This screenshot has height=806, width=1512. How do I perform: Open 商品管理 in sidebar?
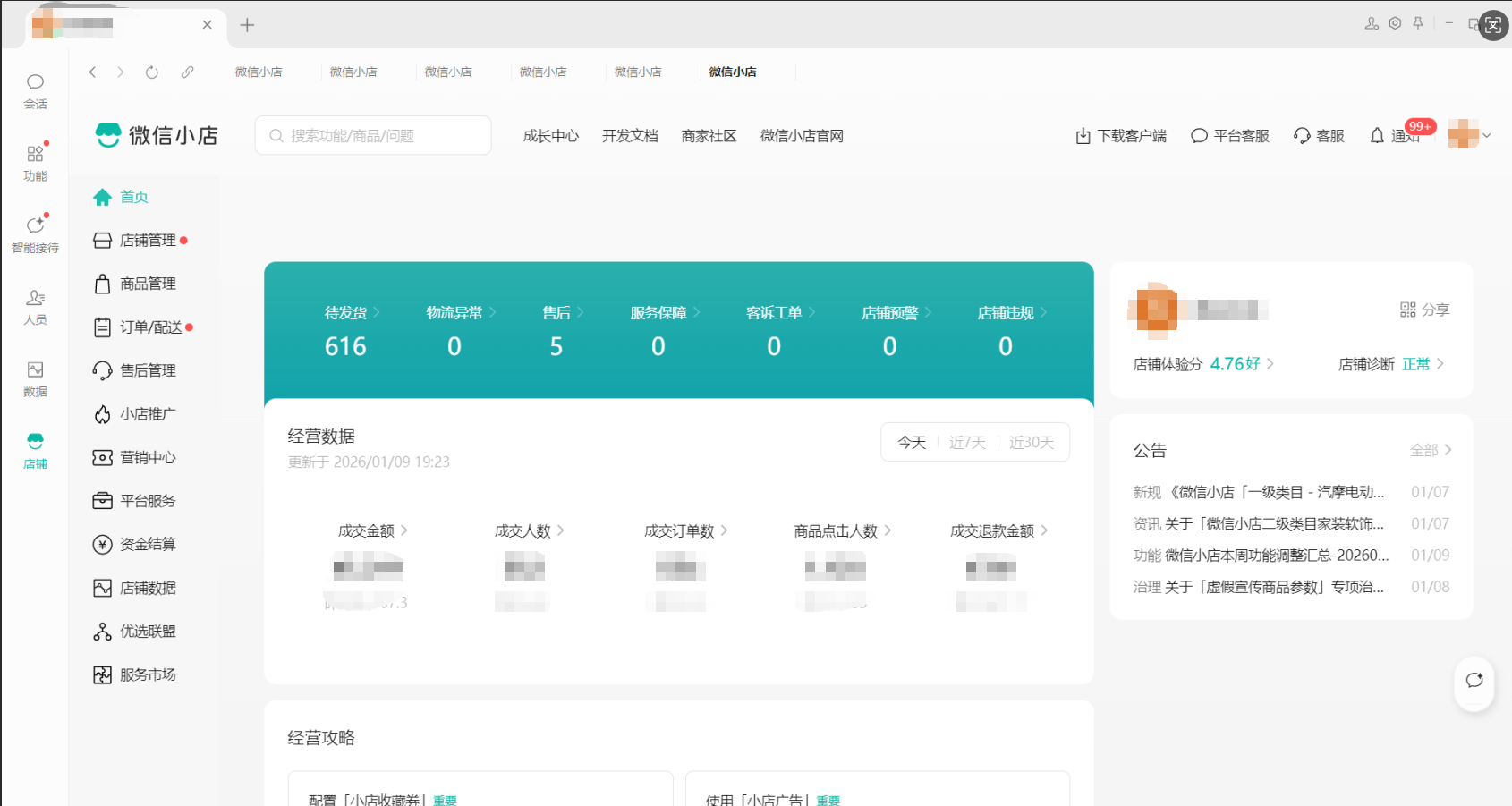click(134, 284)
